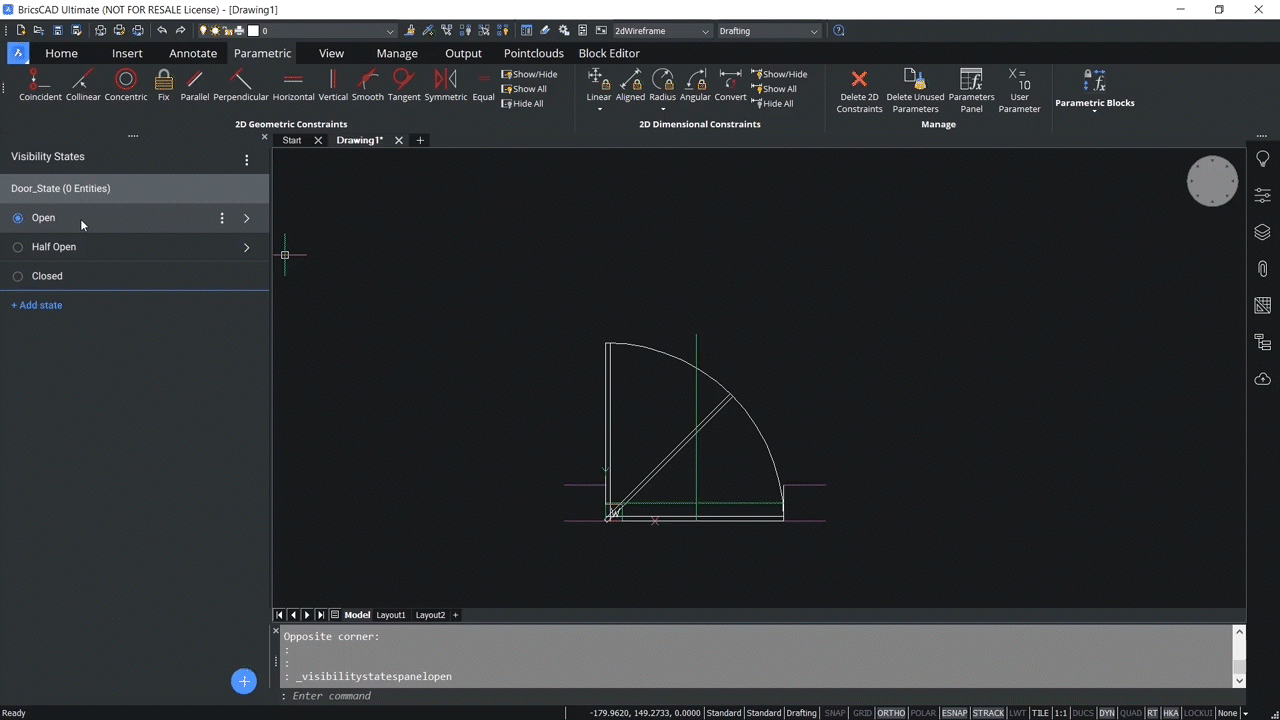Click the Convert dimensional constraint tool
The image size is (1280, 720).
point(730,85)
